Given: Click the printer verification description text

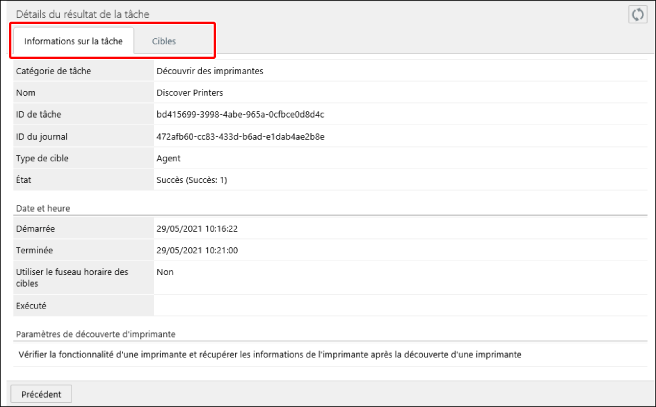Looking at the screenshot, I should [270, 354].
